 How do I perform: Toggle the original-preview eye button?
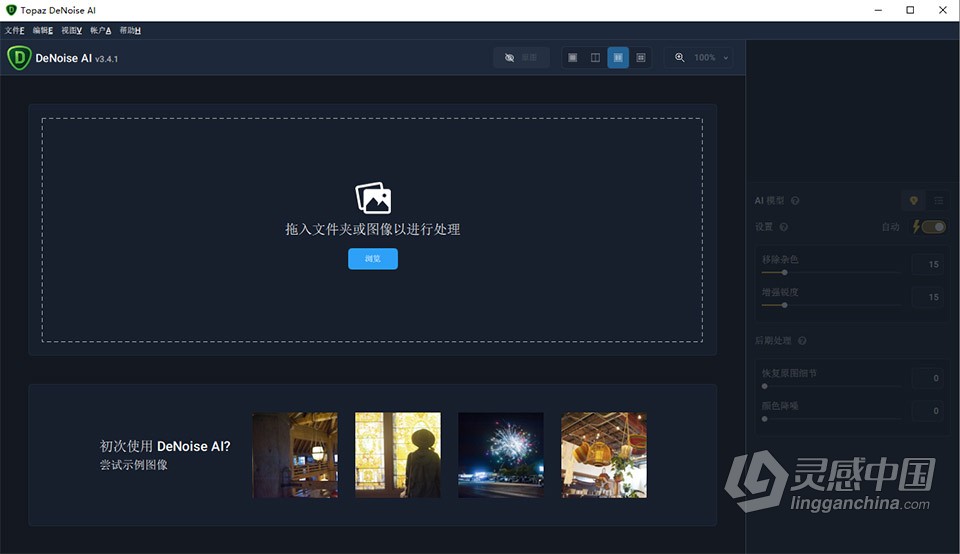(x=521, y=58)
